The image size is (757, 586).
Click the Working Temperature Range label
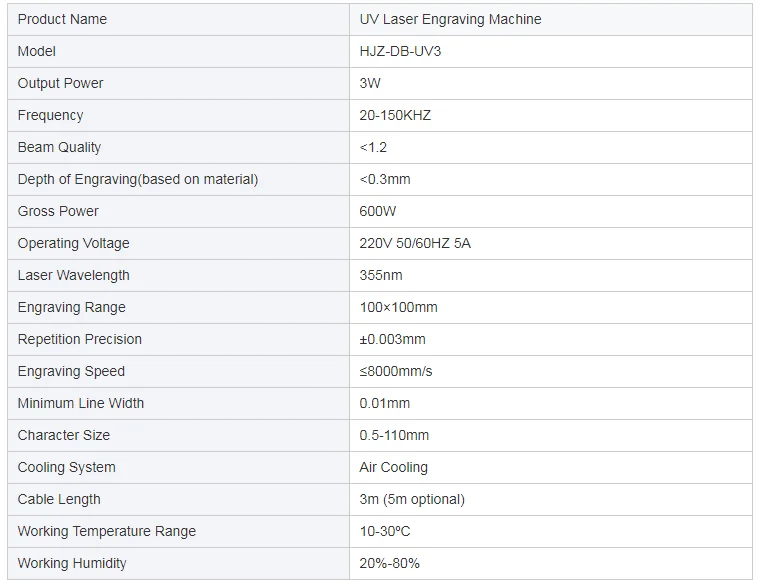point(107,531)
